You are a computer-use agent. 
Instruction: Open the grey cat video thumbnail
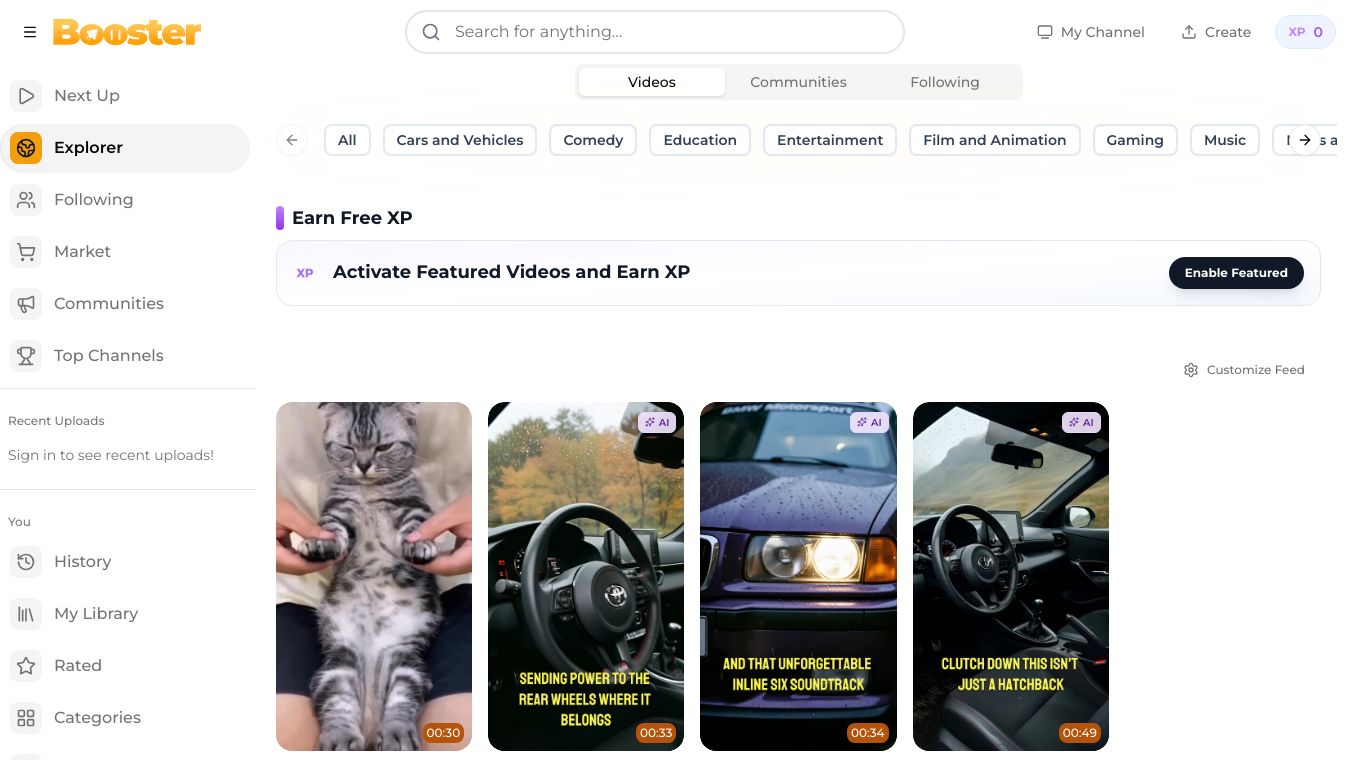pyautogui.click(x=374, y=576)
